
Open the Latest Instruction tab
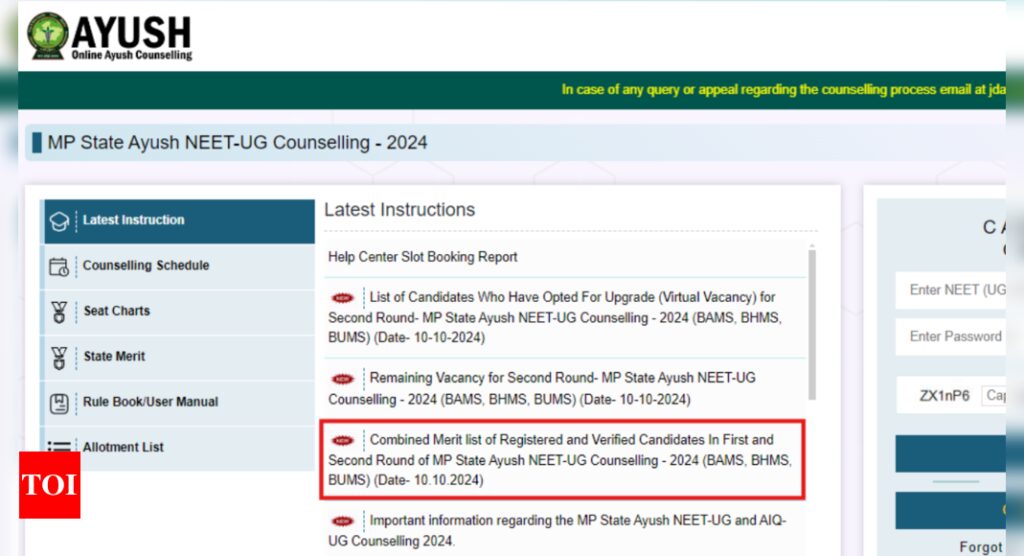pos(178,221)
